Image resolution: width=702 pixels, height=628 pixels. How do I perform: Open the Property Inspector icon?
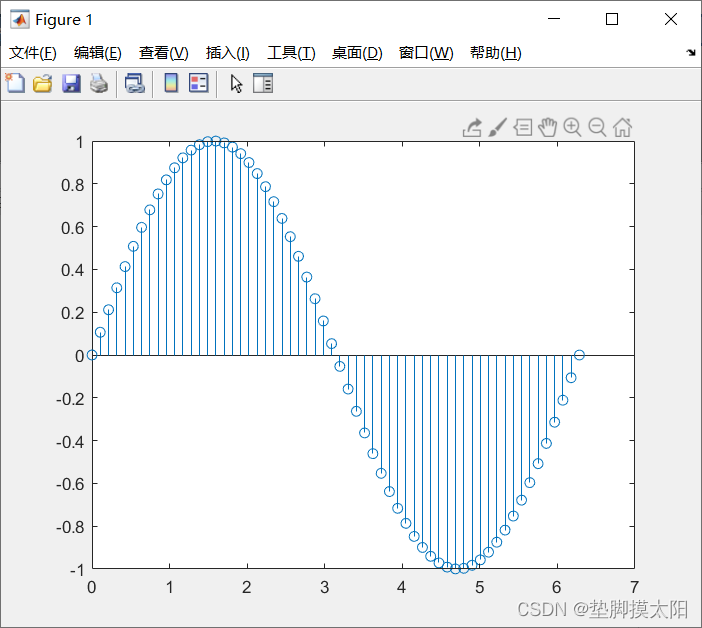pyautogui.click(x=263, y=84)
